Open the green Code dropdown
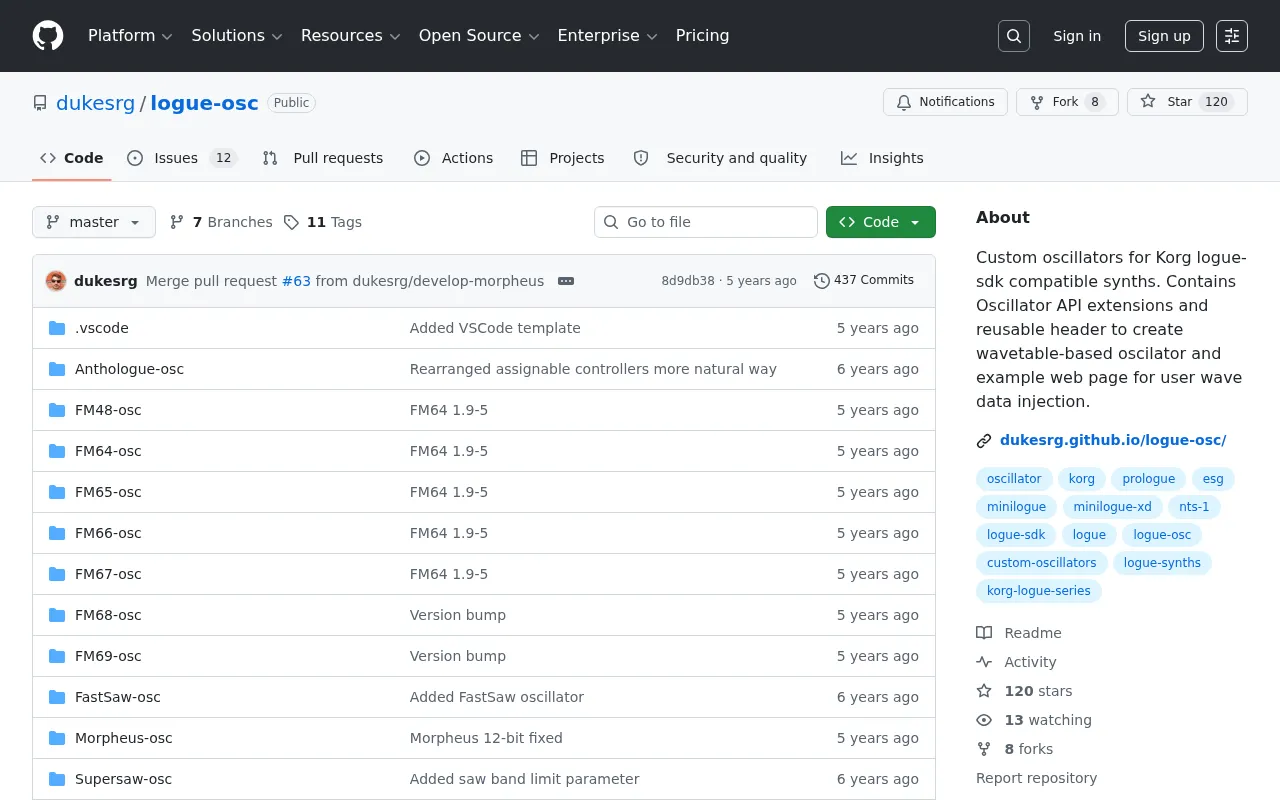The width and height of the screenshot is (1280, 800). [x=881, y=222]
